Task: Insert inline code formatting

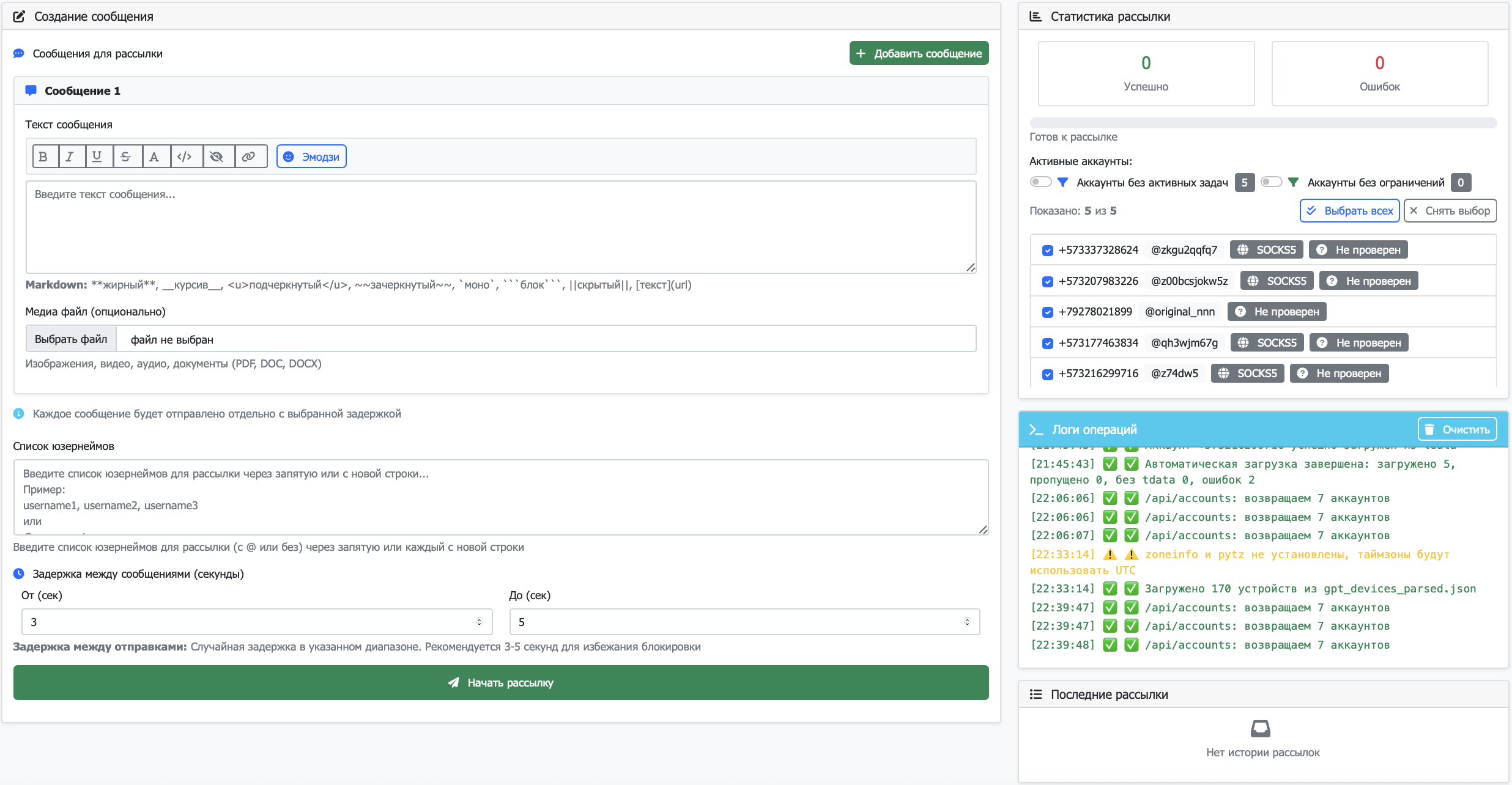Action: coord(184,157)
